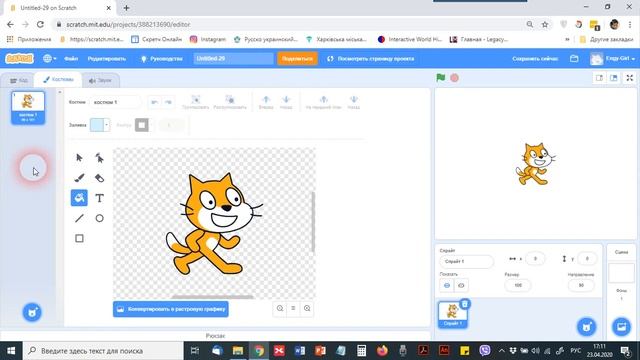Click the redo arrow in costume editor
Viewport: 640px width, 360px height.
pos(168,102)
